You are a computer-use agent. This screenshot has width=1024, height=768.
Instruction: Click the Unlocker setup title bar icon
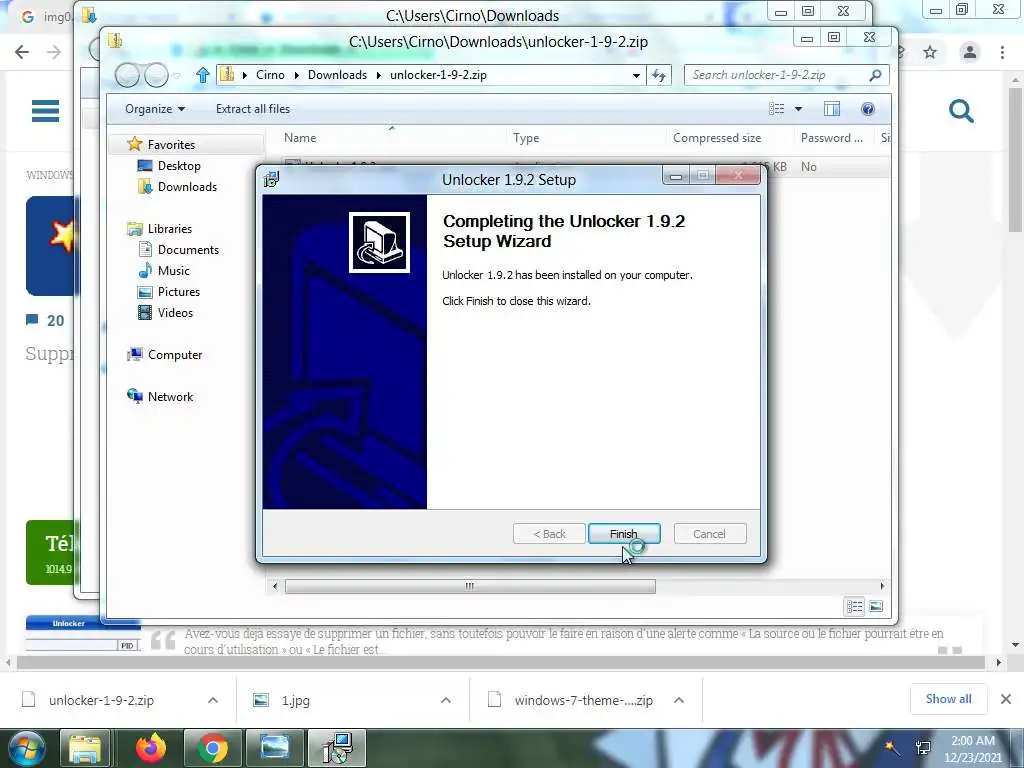[272, 179]
